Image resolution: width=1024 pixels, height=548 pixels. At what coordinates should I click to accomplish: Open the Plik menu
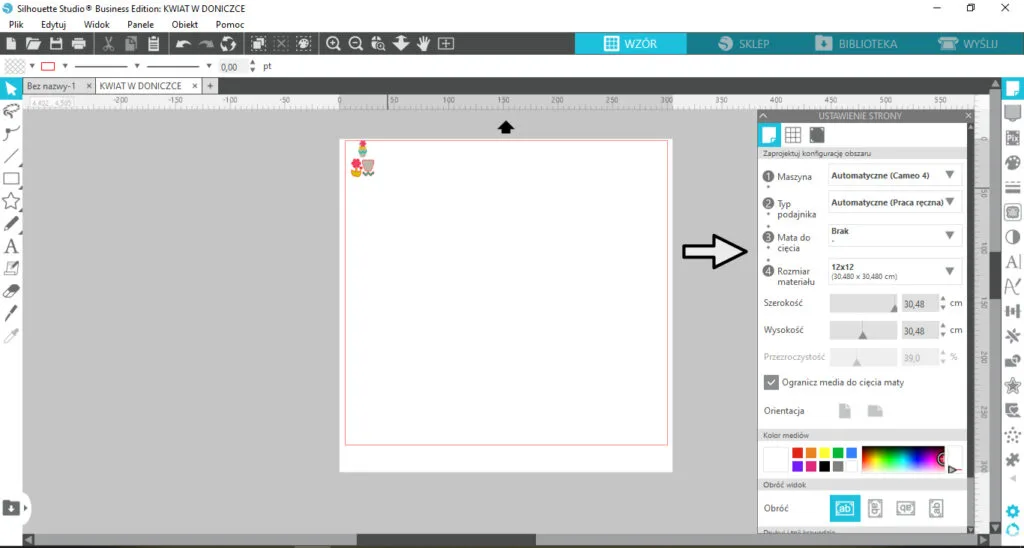coord(16,25)
